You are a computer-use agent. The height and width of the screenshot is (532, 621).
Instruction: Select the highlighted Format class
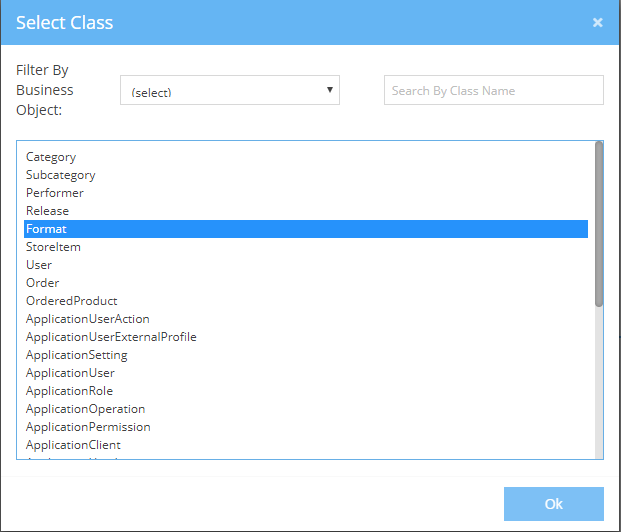pos(47,229)
